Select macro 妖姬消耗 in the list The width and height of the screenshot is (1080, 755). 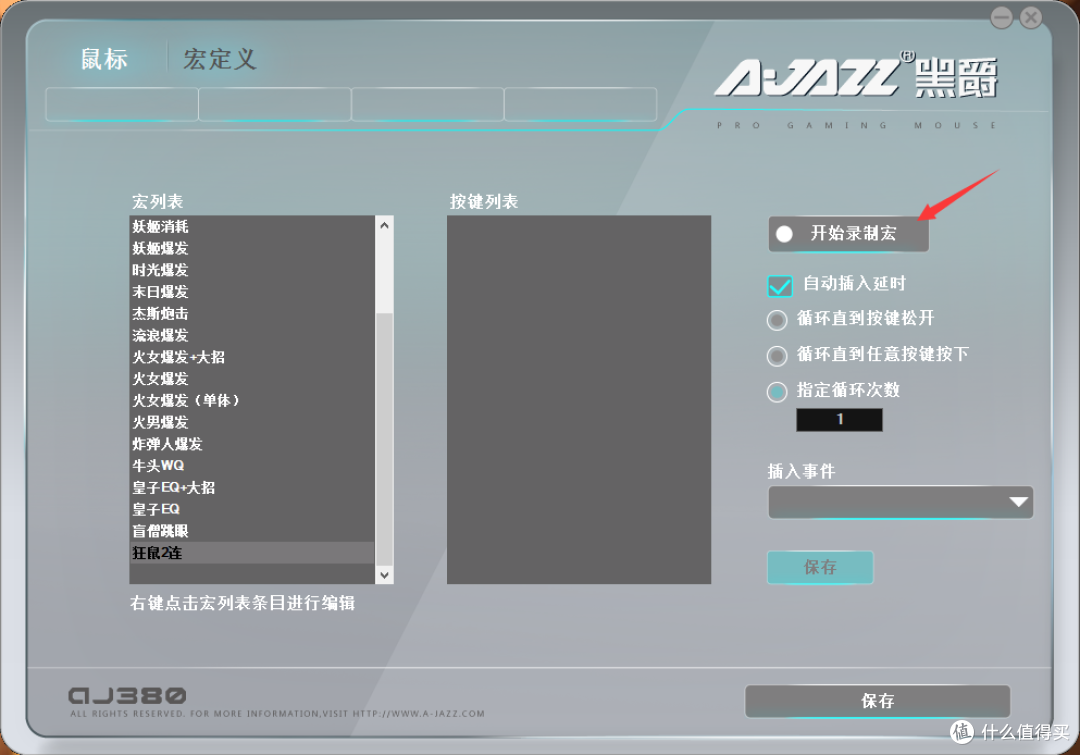(x=252, y=227)
